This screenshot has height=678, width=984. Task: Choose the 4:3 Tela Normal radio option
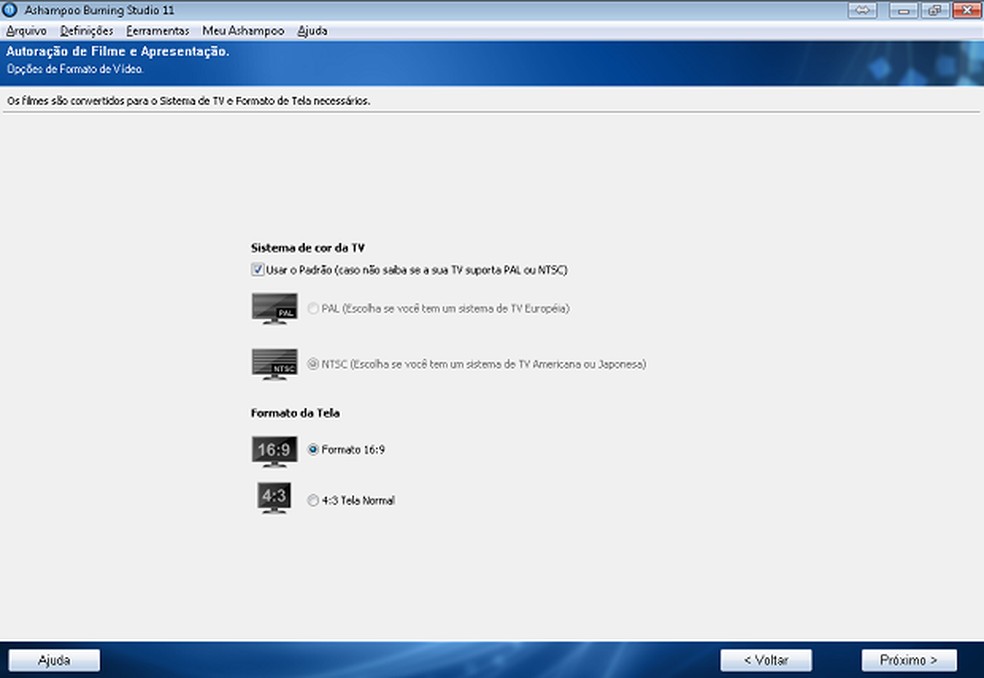coord(313,500)
